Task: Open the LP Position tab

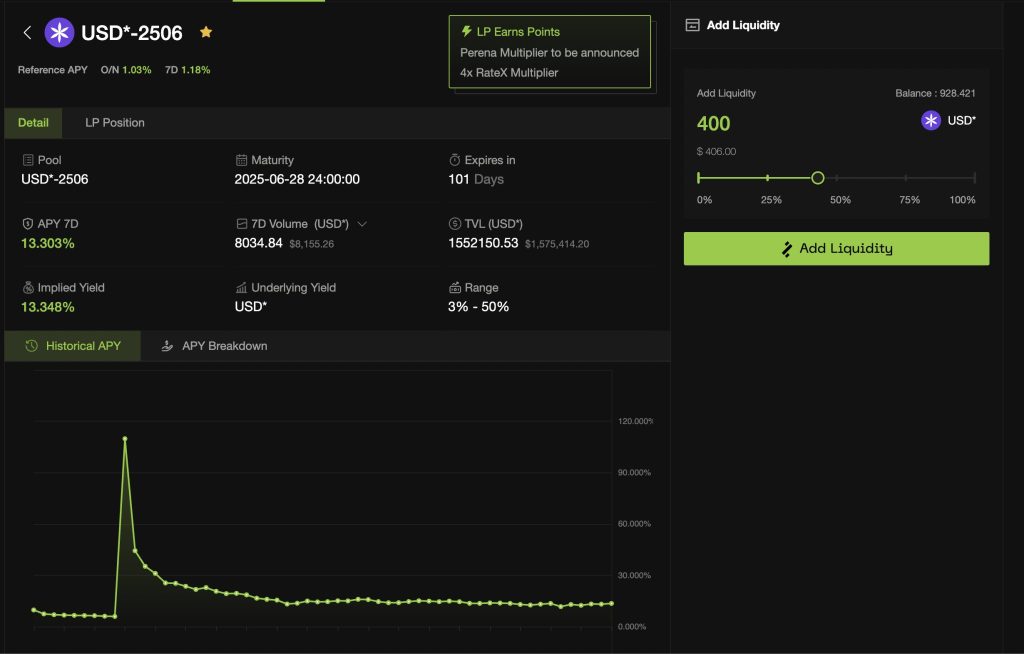Action: pos(115,123)
